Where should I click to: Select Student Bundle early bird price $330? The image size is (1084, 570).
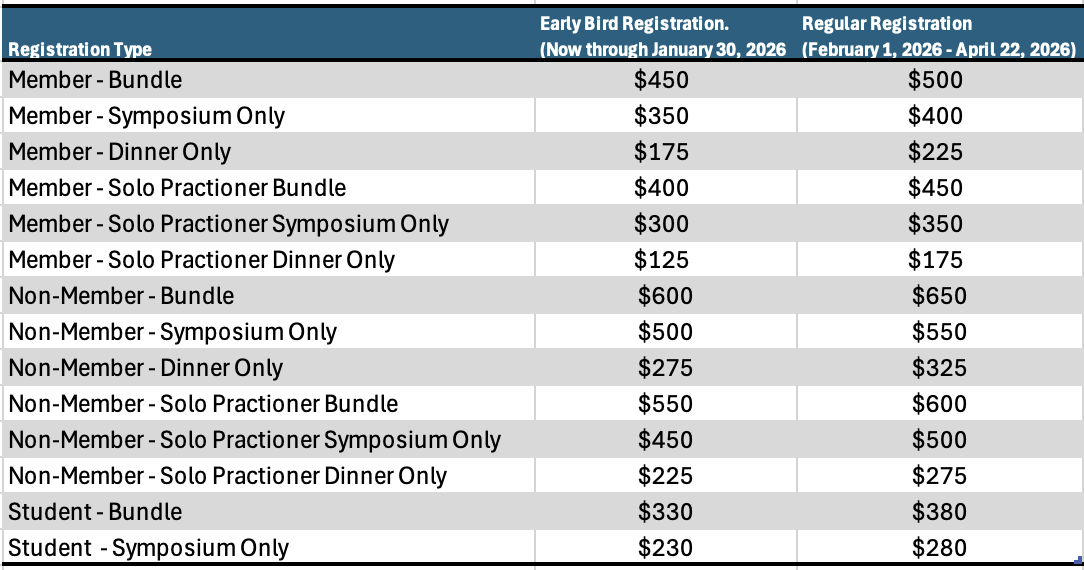click(665, 512)
